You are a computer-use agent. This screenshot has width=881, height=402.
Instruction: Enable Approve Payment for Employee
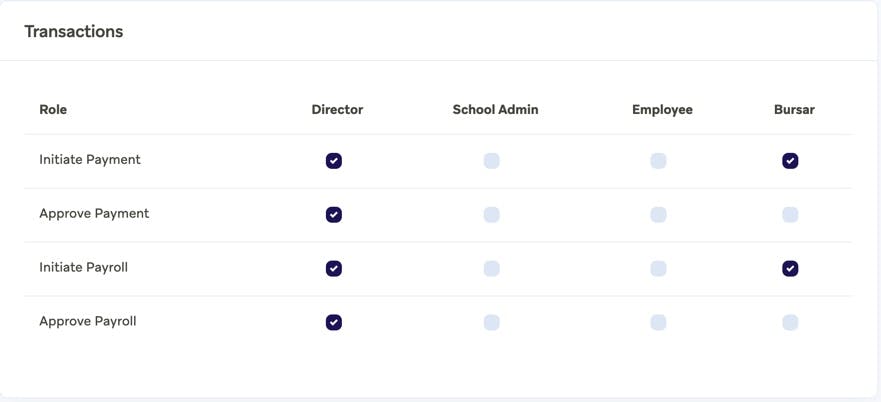658,215
